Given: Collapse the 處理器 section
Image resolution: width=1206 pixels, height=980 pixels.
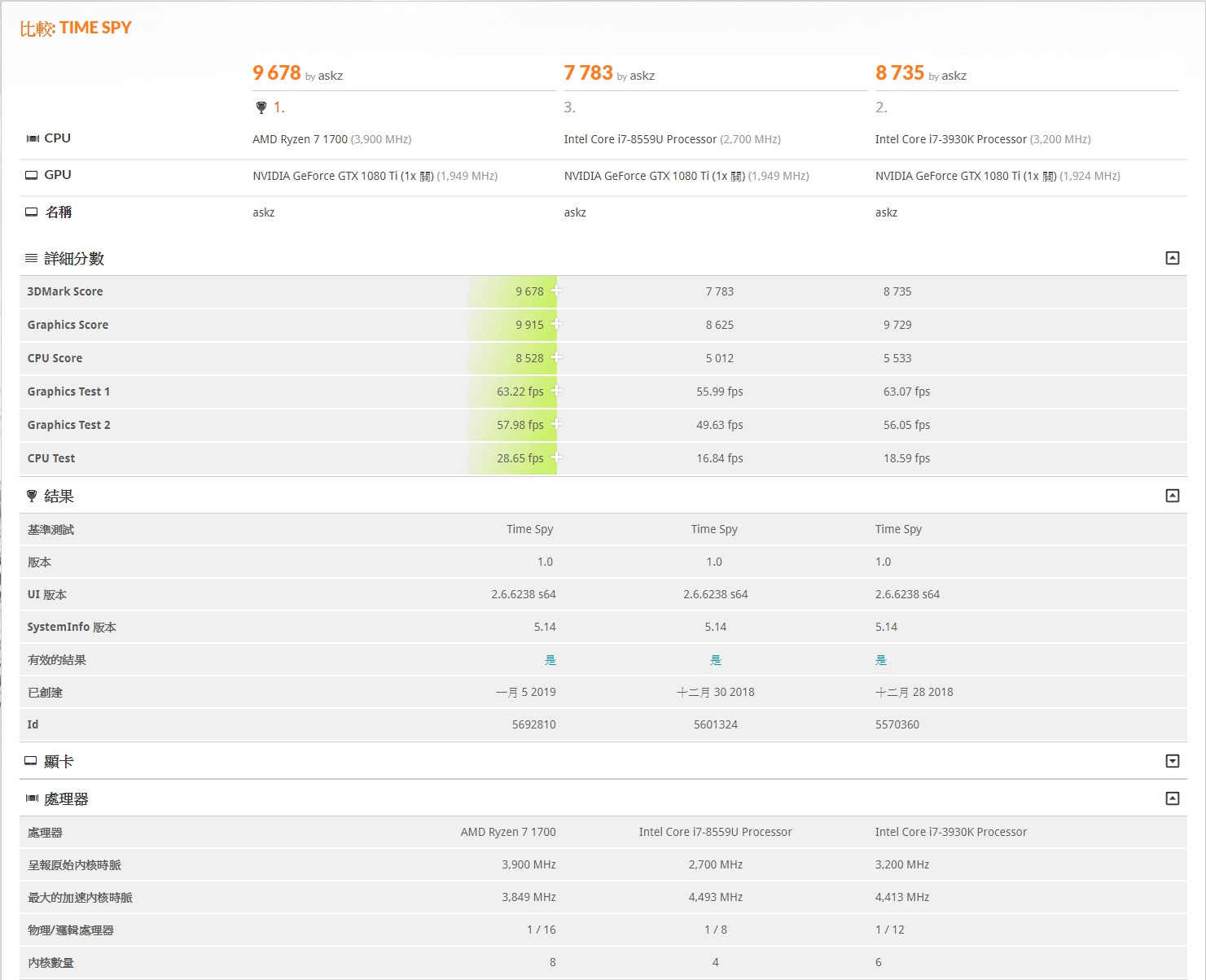Looking at the screenshot, I should (1173, 798).
